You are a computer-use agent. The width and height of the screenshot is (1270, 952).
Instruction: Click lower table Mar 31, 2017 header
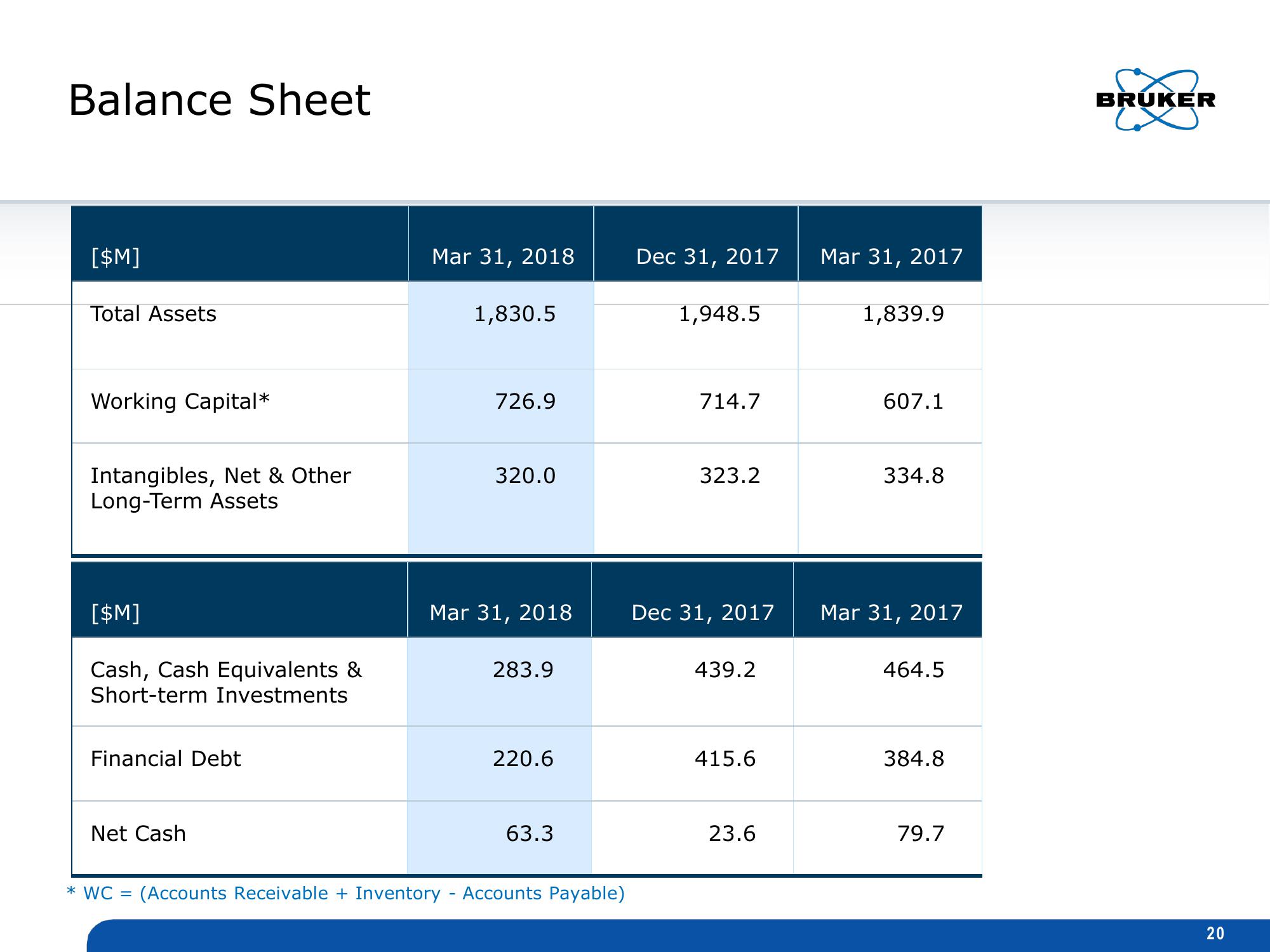click(892, 613)
